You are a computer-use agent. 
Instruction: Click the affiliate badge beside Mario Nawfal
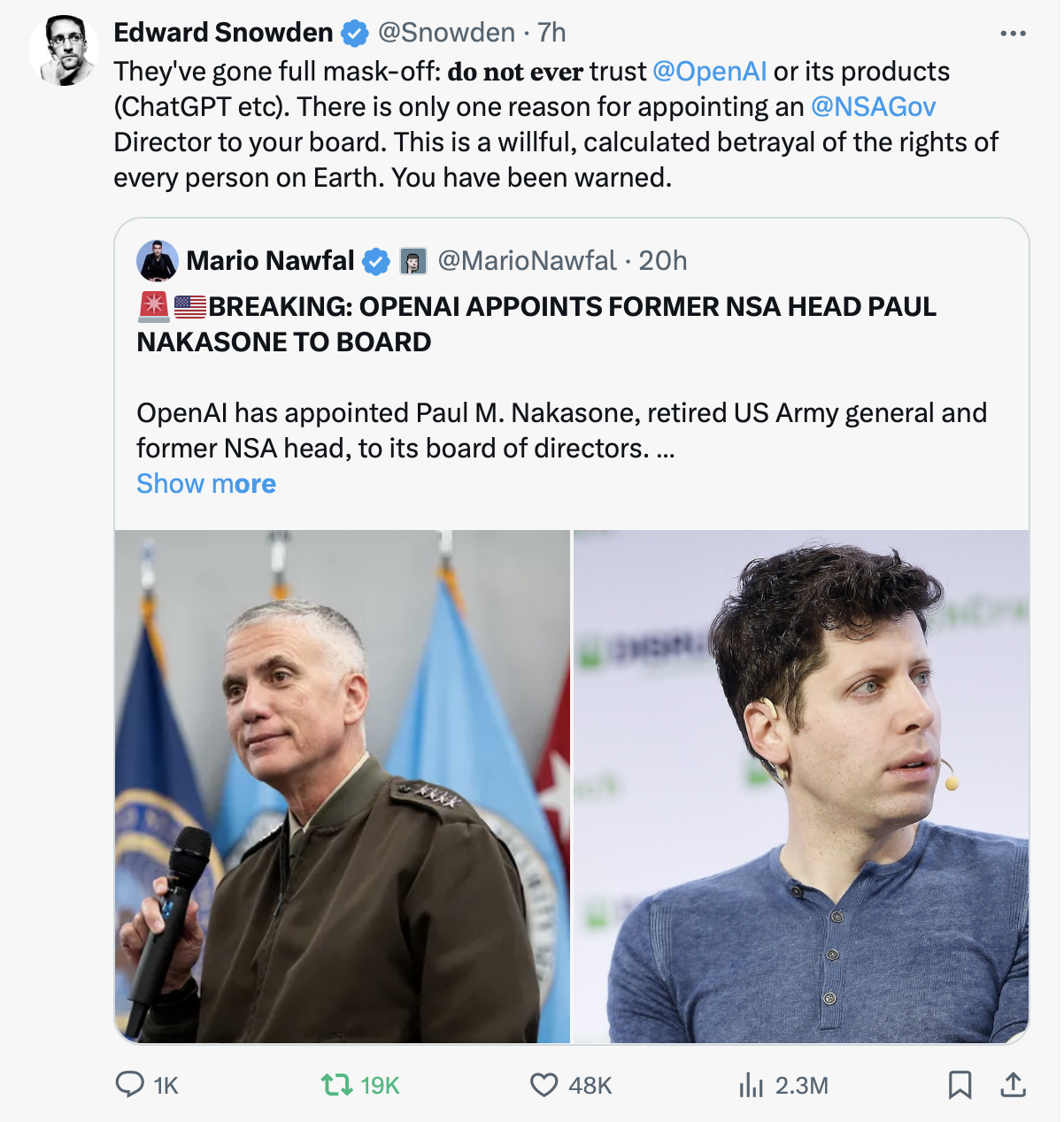click(x=413, y=261)
